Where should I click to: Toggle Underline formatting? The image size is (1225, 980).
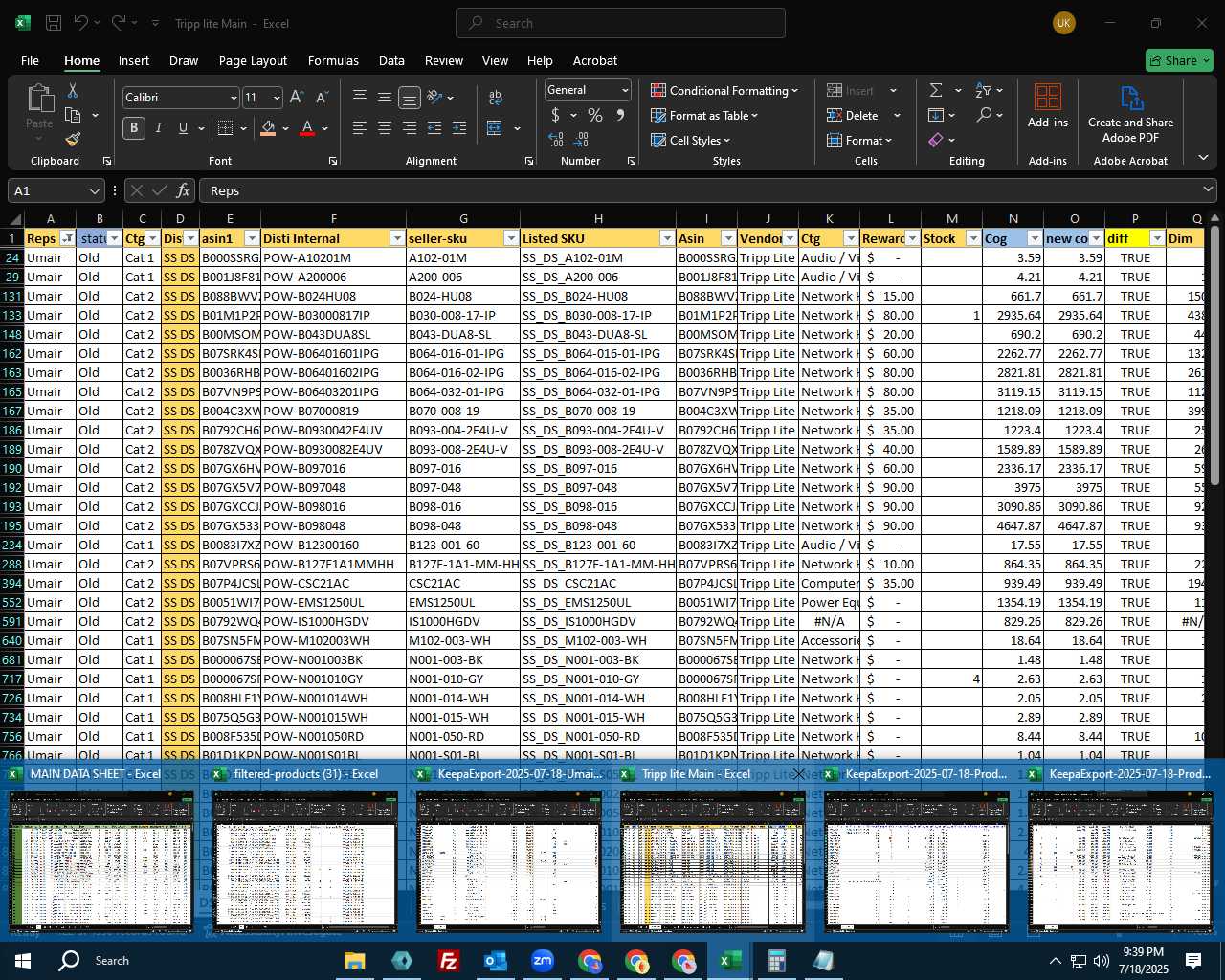pyautogui.click(x=181, y=127)
